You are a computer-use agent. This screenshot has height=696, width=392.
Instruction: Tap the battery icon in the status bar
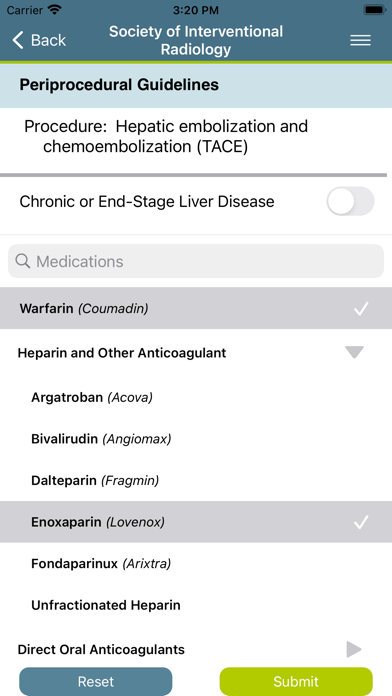pos(375,9)
